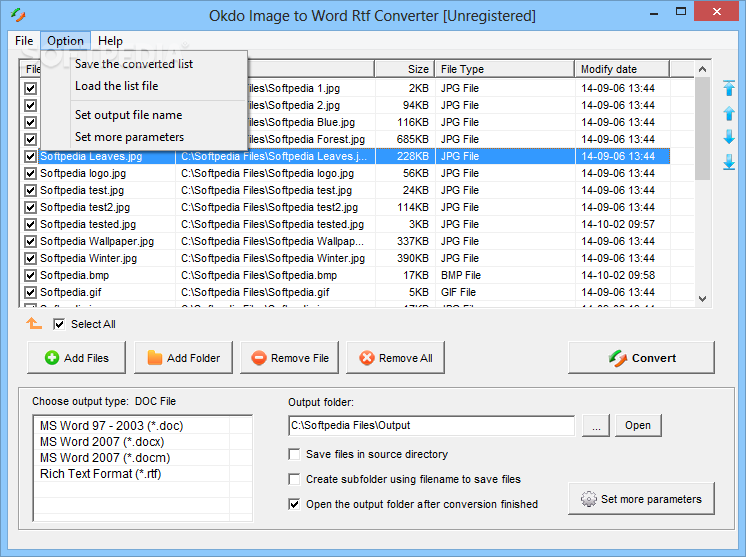Select the Softpedia.bmp file name
This screenshot has width=746, height=557.
(x=74, y=275)
